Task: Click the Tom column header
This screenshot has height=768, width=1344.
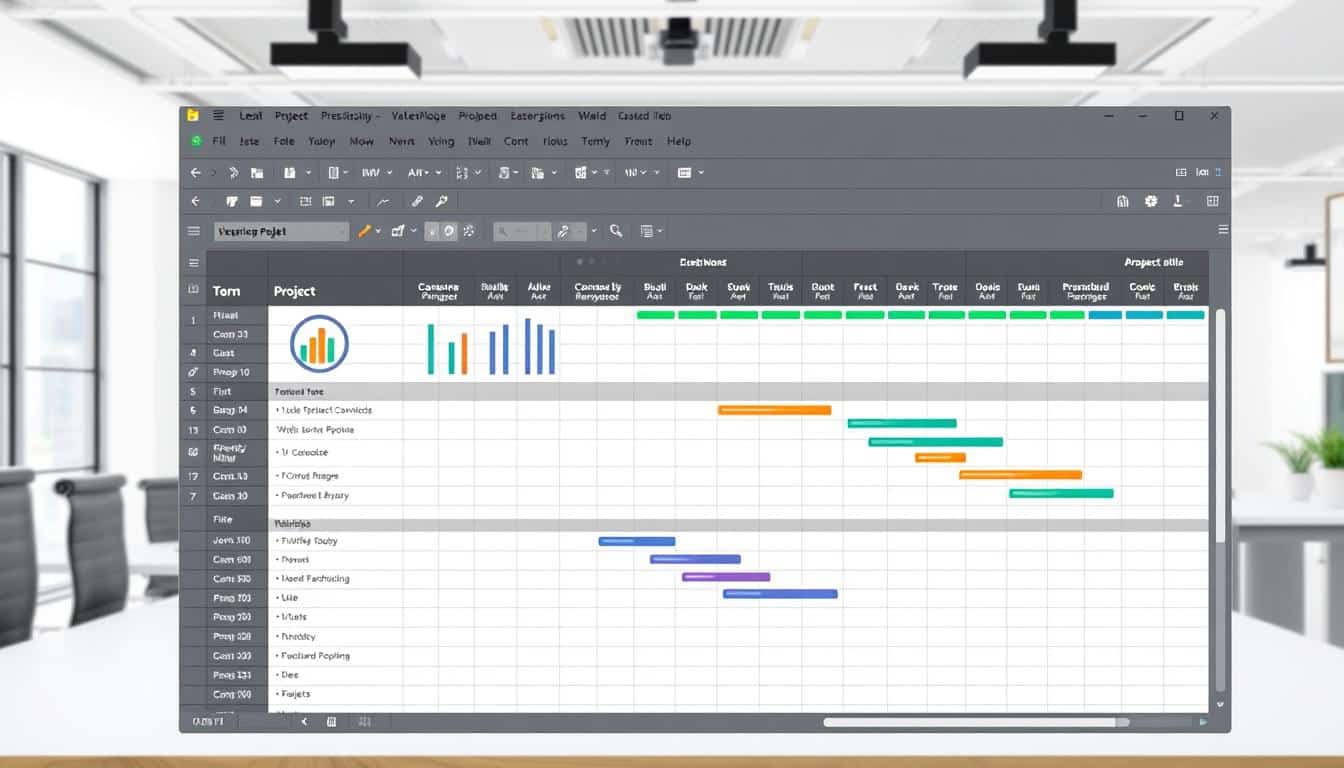Action: [226, 291]
